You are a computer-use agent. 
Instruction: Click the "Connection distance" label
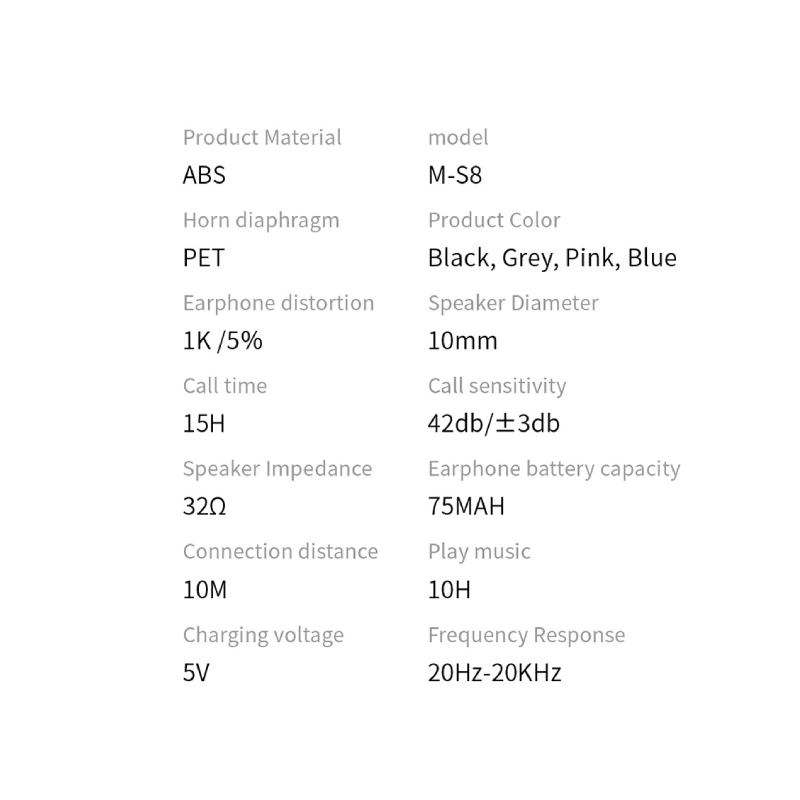pos(280,552)
